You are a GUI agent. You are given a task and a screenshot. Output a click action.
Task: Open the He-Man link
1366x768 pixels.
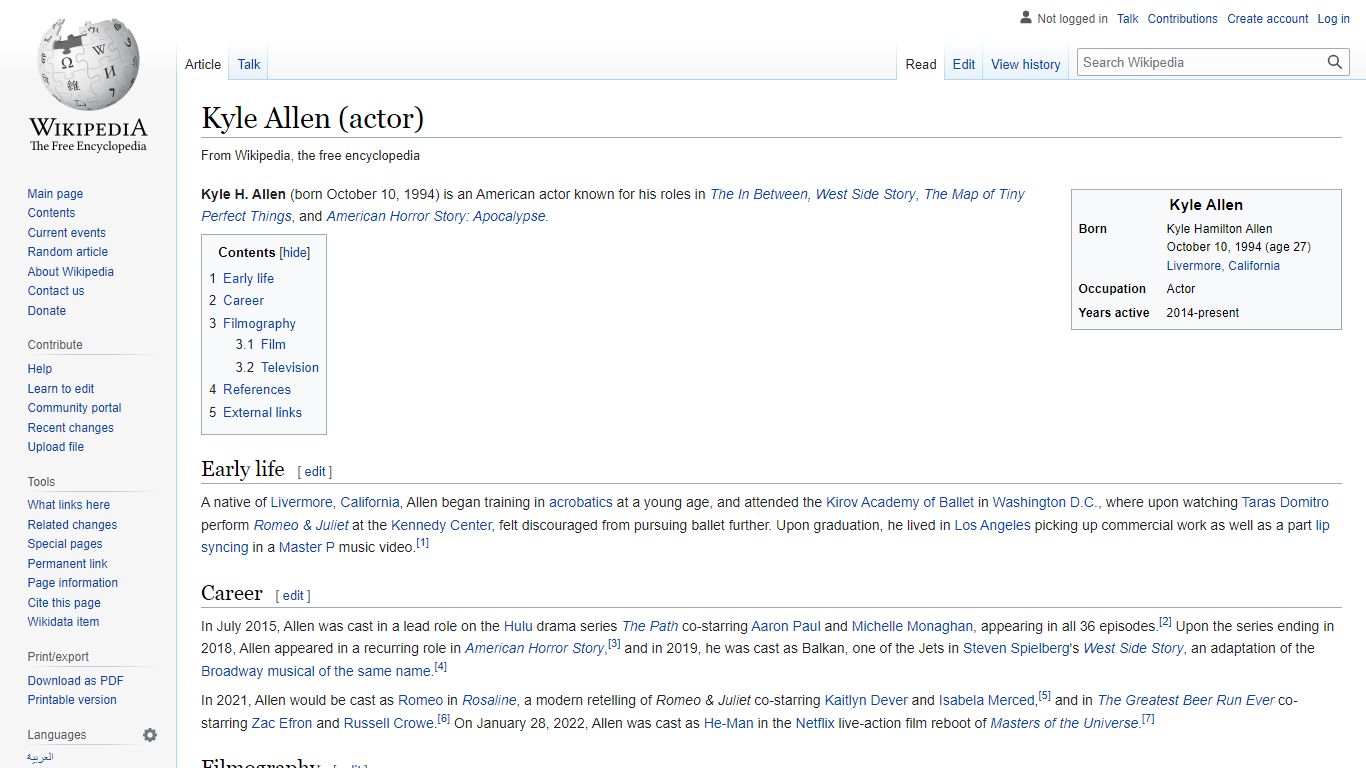tap(729, 723)
